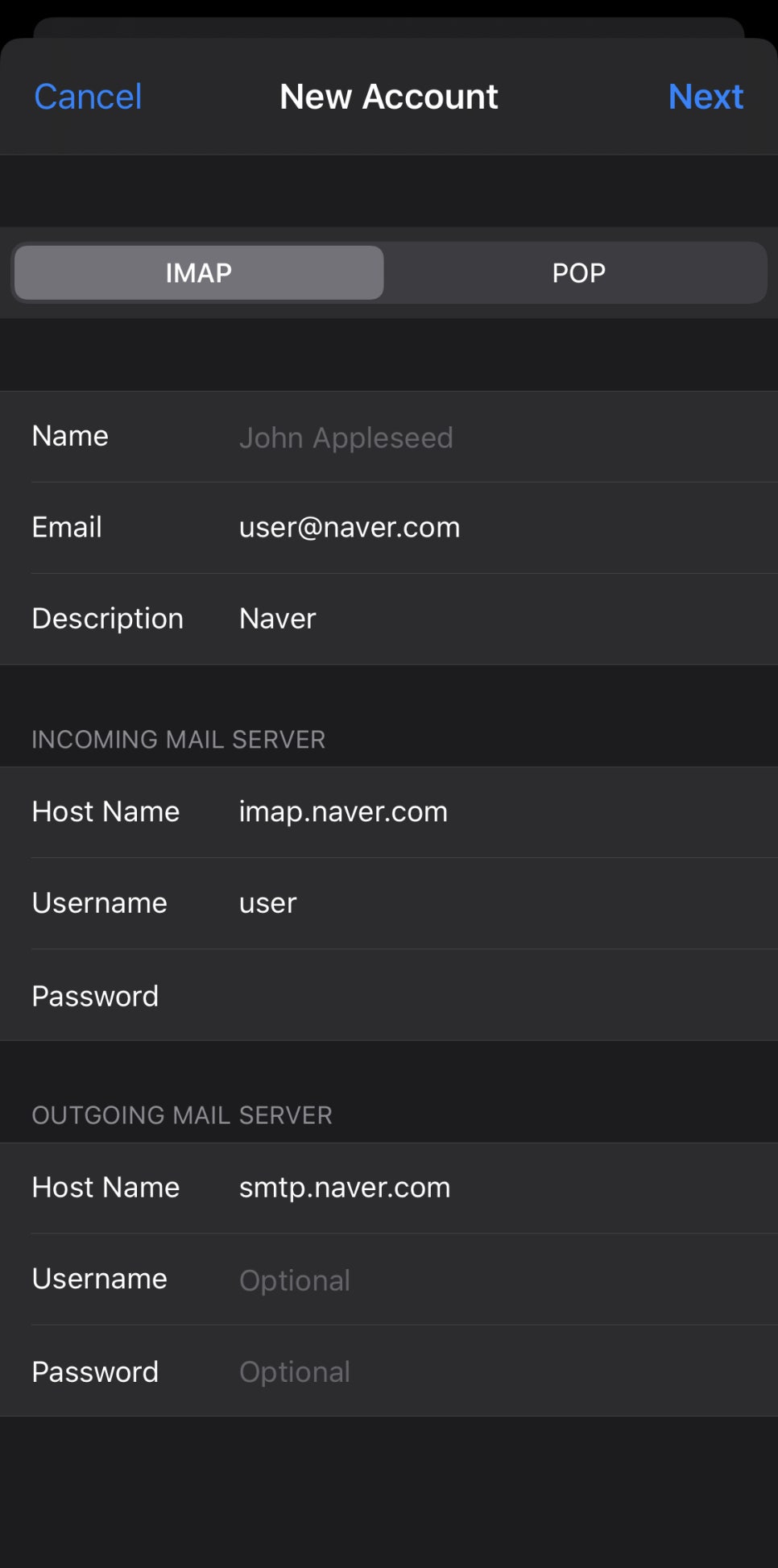Click the INCOMING MAIL SERVER header

click(x=178, y=740)
